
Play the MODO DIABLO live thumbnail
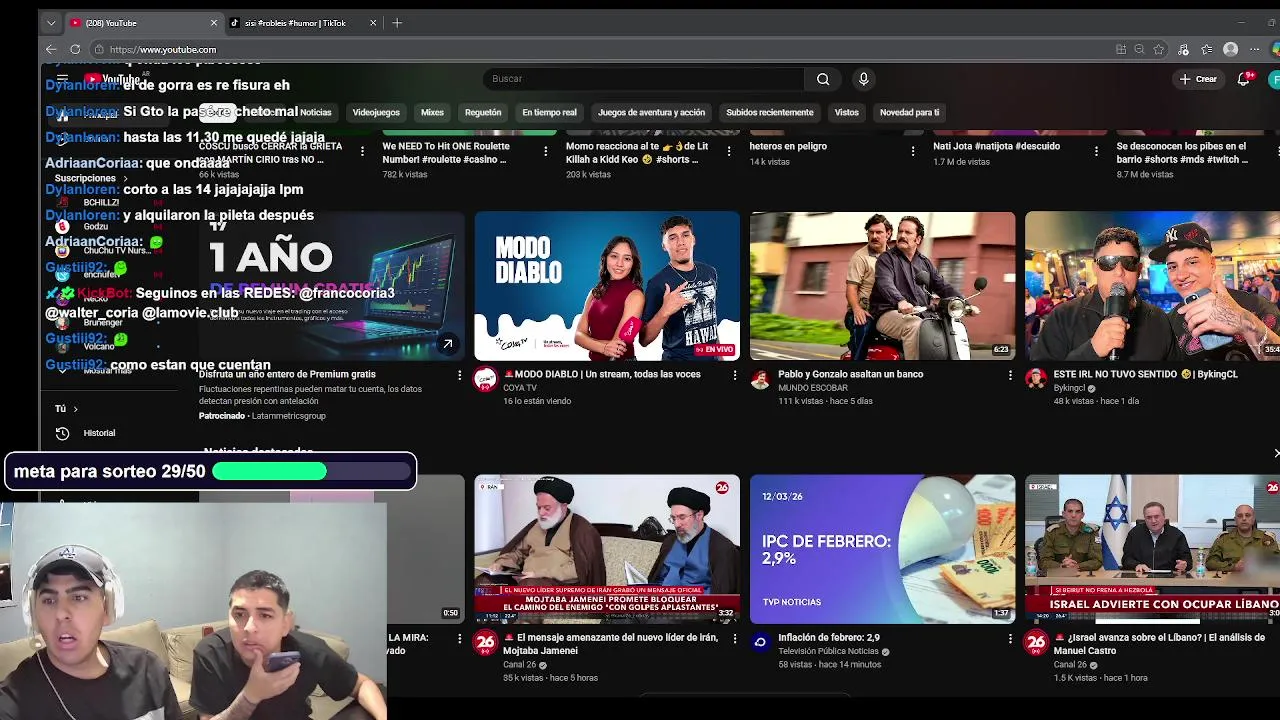click(607, 286)
